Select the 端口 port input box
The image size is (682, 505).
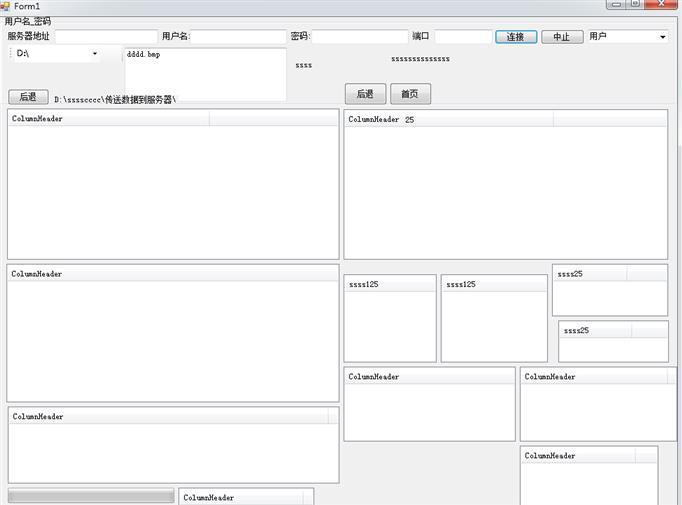point(462,37)
